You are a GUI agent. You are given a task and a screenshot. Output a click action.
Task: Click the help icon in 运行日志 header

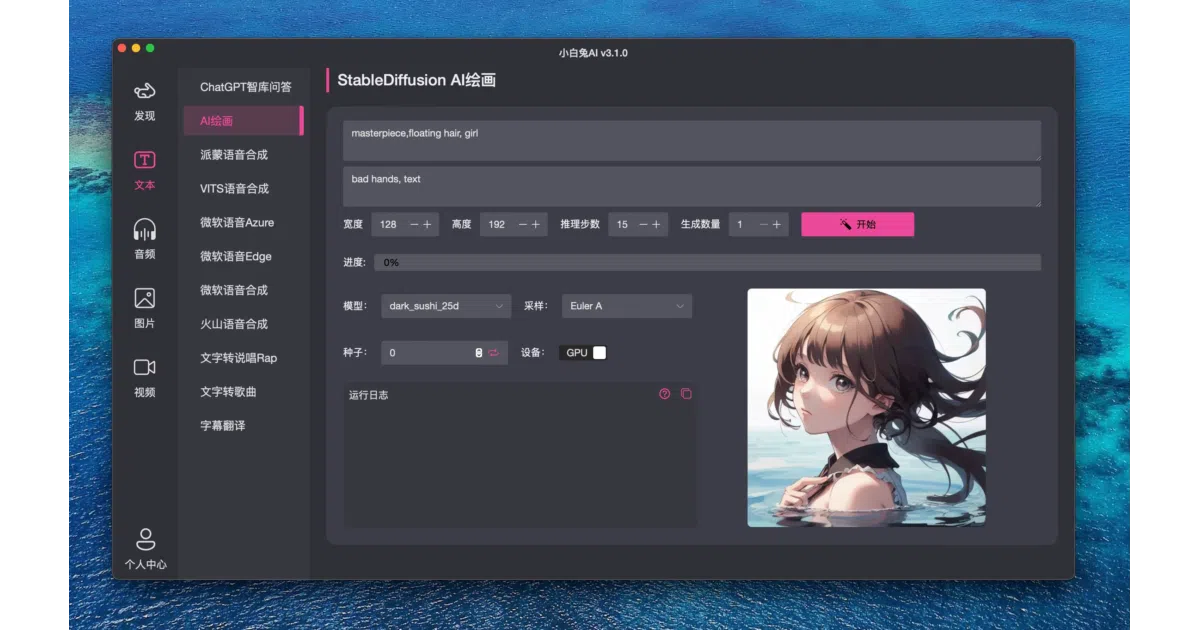tap(665, 394)
